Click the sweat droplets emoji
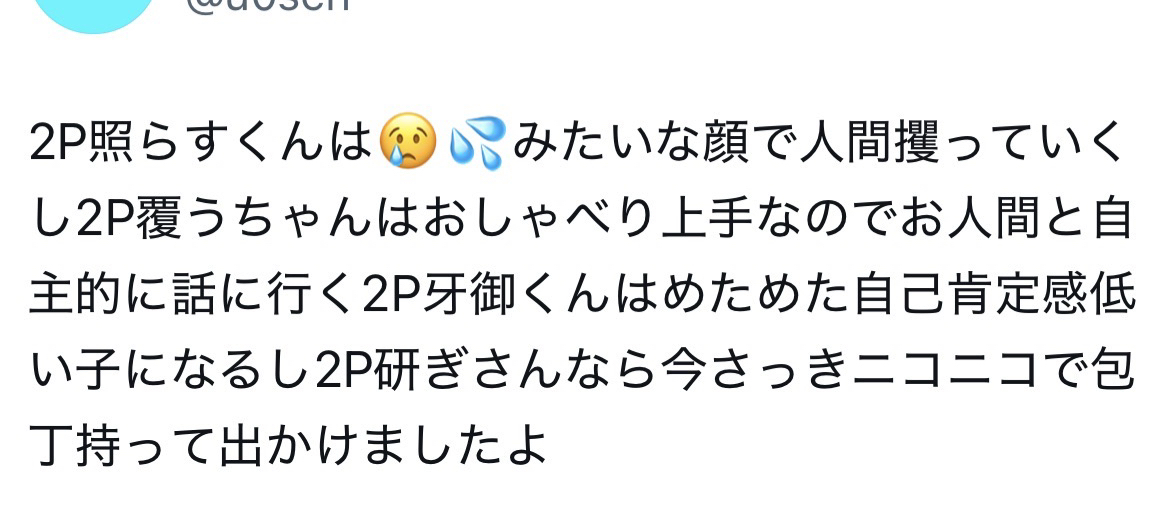This screenshot has height=507, width=1170. pyautogui.click(x=478, y=142)
